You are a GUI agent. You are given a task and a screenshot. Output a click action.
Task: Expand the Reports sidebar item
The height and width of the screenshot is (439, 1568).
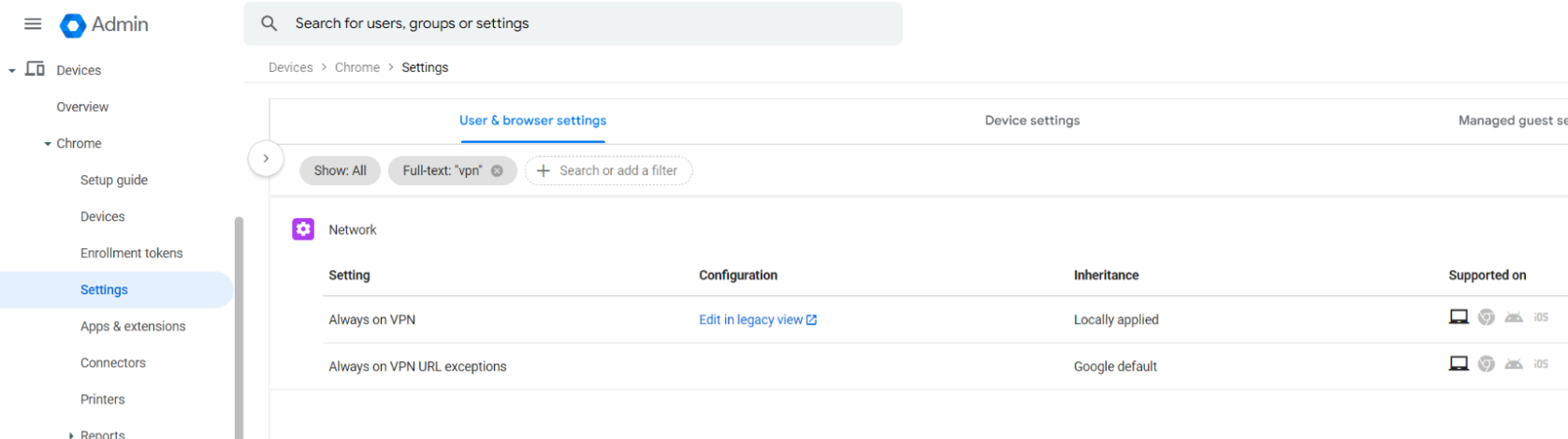pos(71,434)
